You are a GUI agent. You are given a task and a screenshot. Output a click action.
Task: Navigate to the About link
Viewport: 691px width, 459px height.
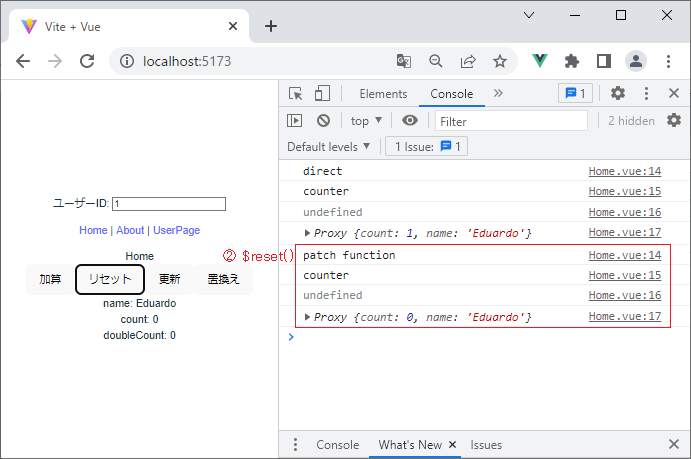click(x=130, y=230)
